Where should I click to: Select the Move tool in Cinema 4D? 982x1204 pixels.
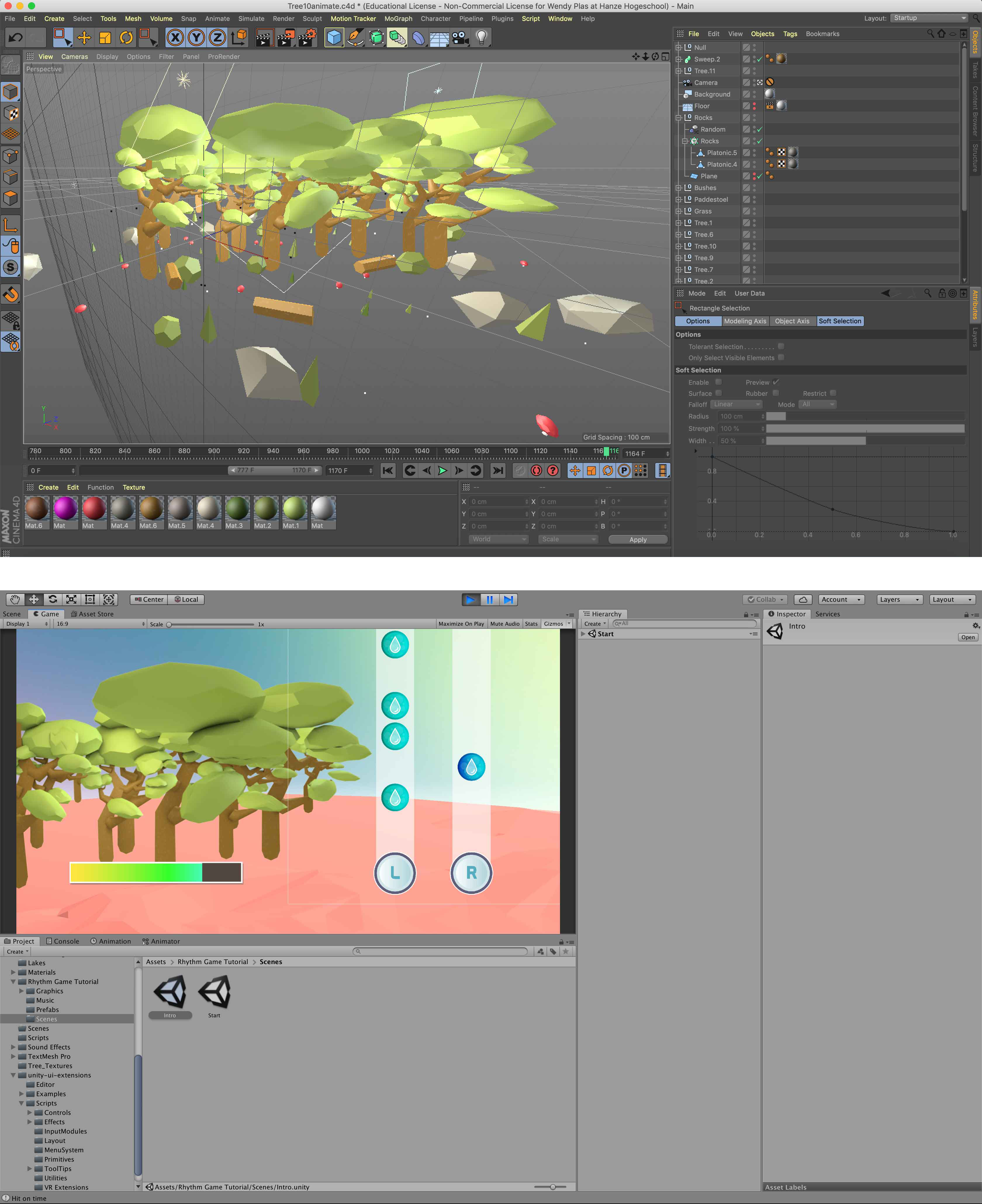click(x=84, y=38)
